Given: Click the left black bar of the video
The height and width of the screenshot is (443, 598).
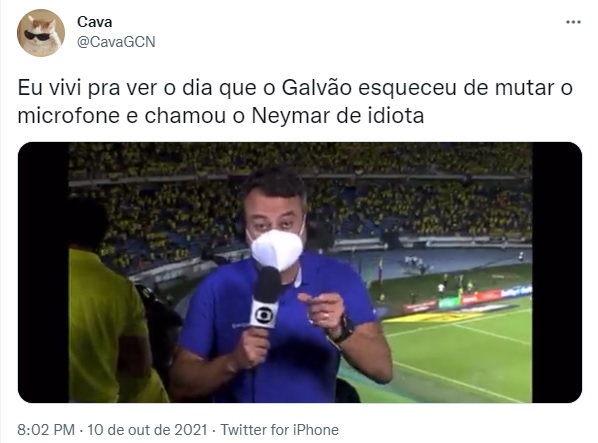Looking at the screenshot, I should [x=43, y=272].
